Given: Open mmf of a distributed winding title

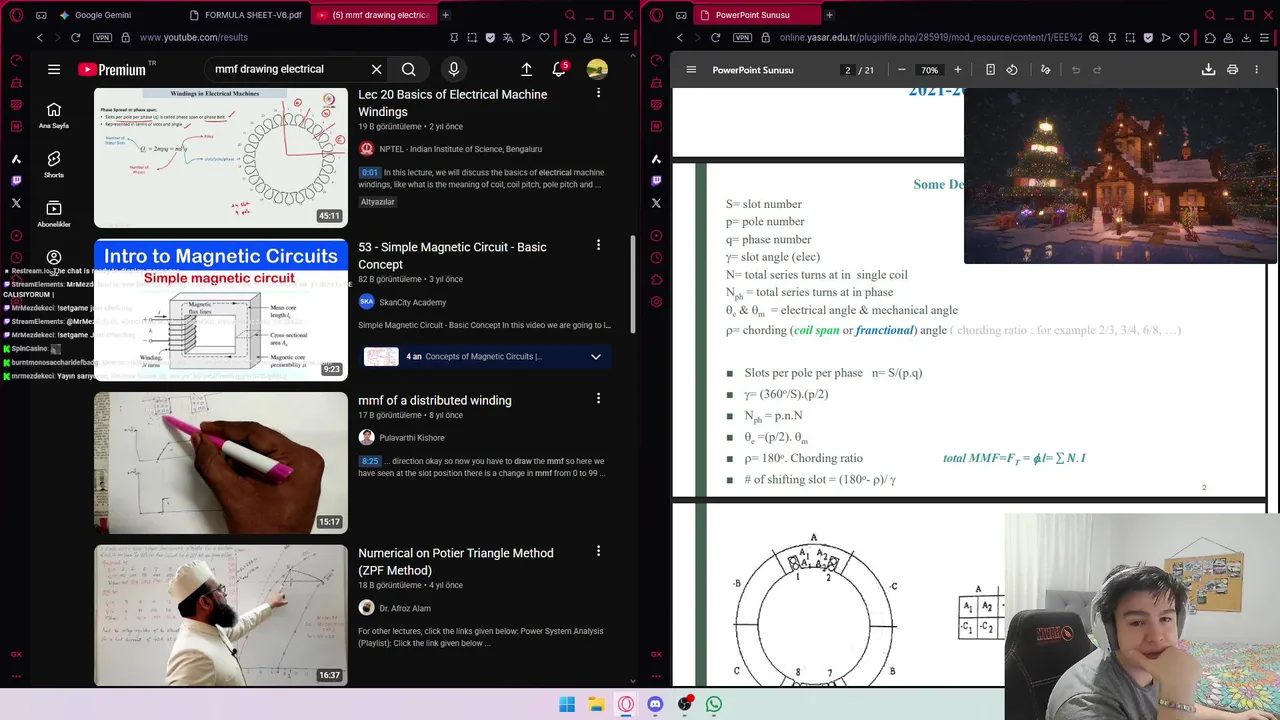Looking at the screenshot, I should (x=435, y=400).
